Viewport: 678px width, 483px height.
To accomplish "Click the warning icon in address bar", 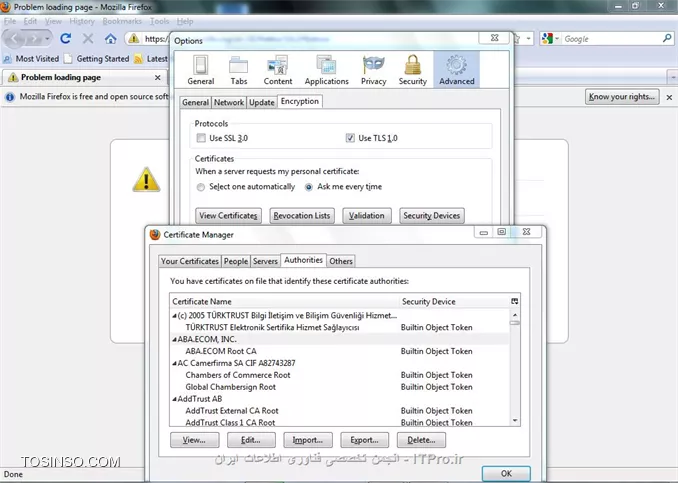I will [134, 38].
